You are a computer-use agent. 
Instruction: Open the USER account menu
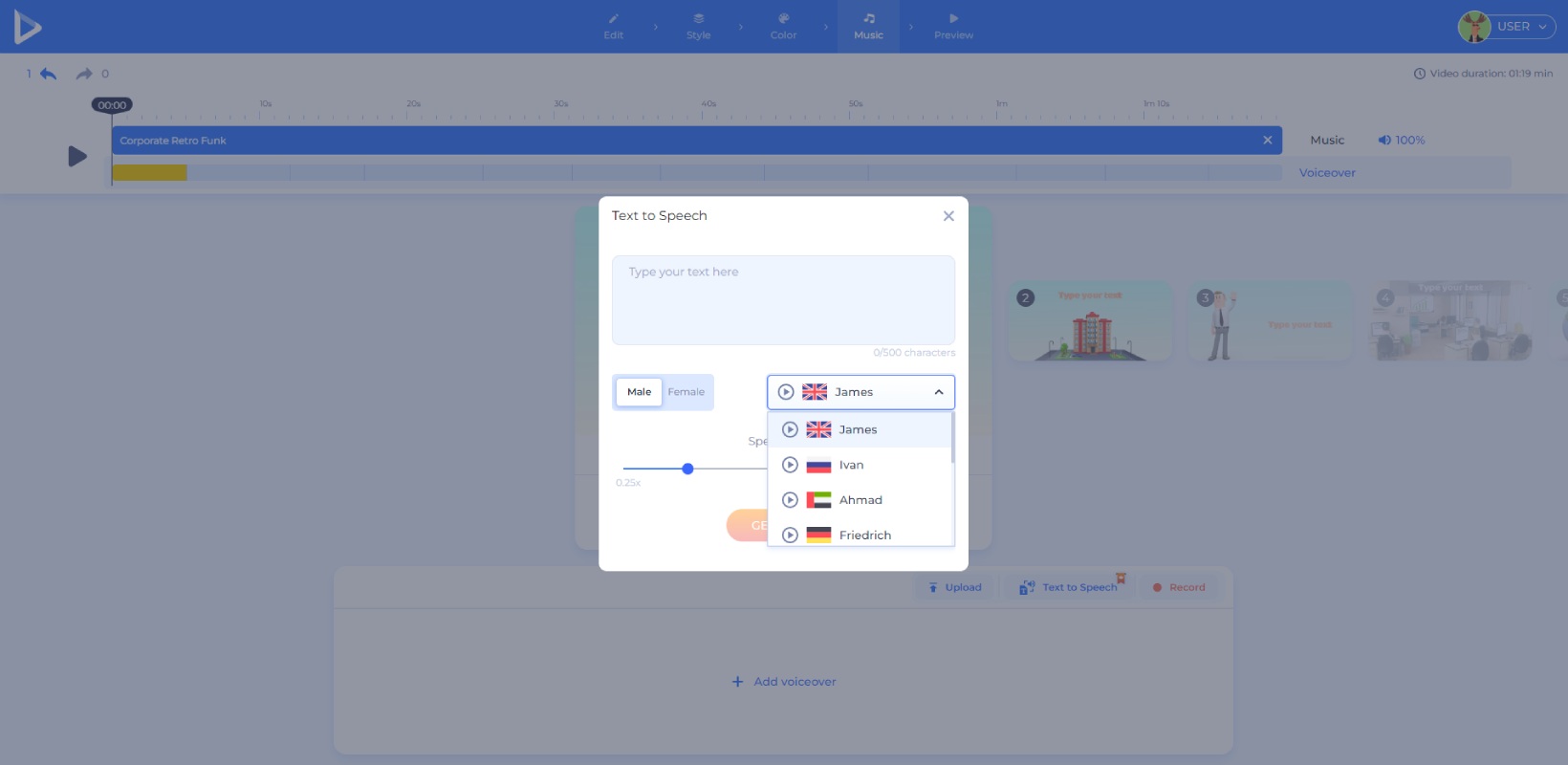(x=1507, y=27)
